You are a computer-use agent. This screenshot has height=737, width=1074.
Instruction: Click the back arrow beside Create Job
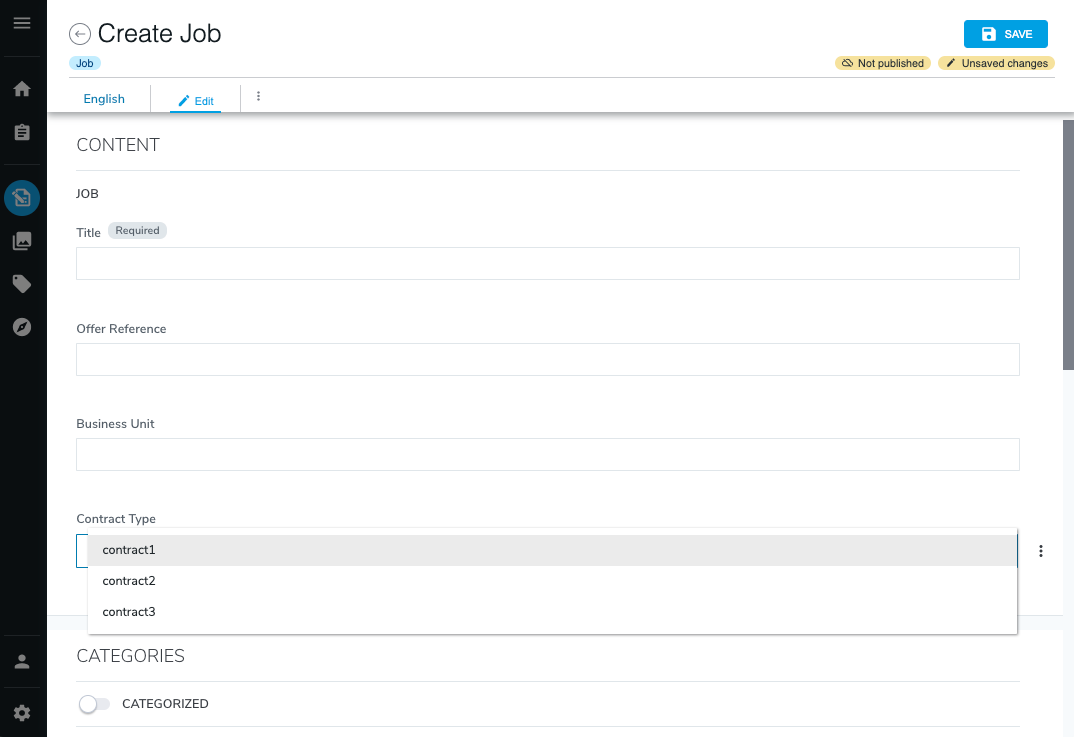(80, 34)
